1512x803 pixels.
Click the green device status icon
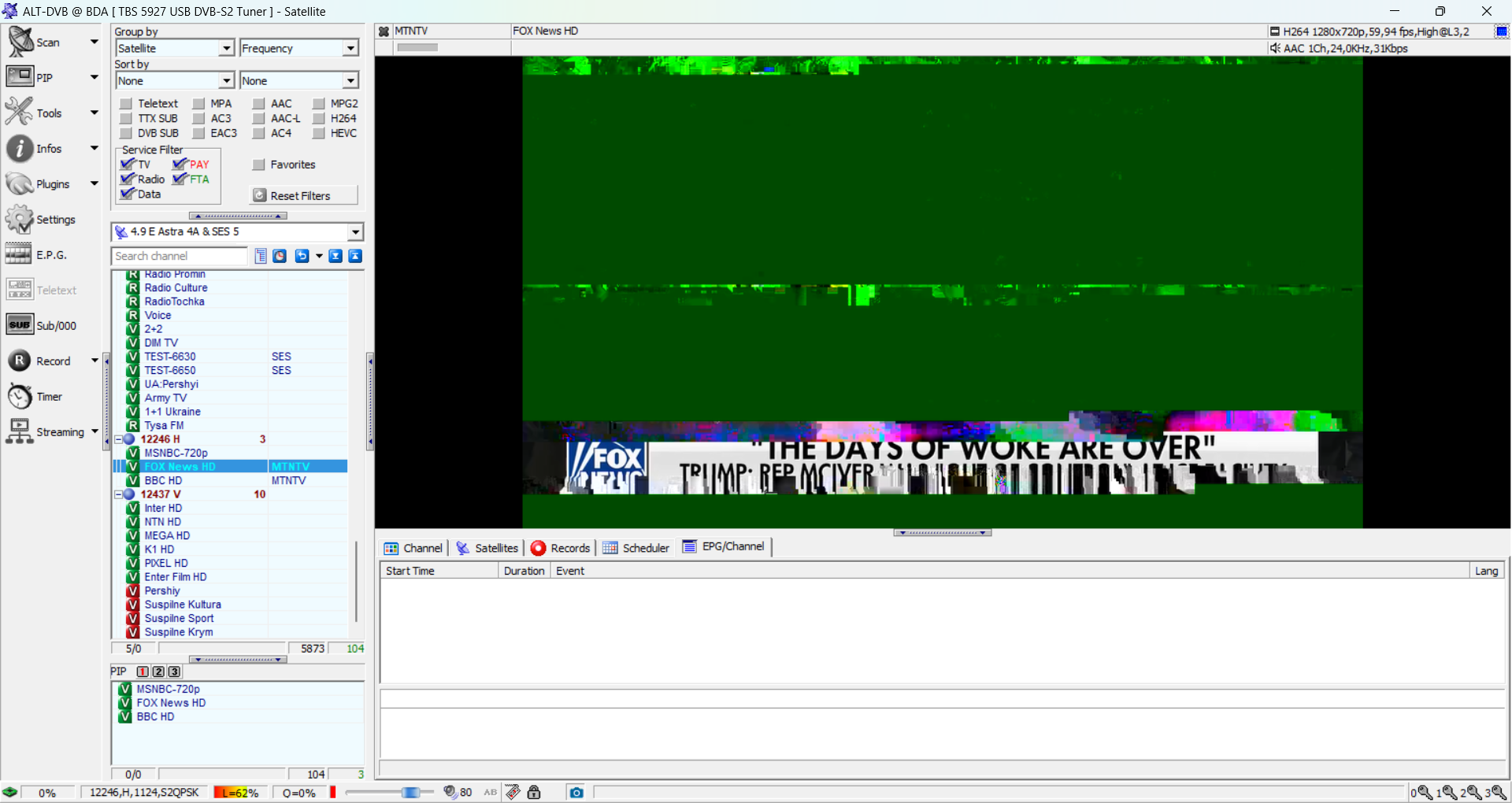tap(10, 792)
